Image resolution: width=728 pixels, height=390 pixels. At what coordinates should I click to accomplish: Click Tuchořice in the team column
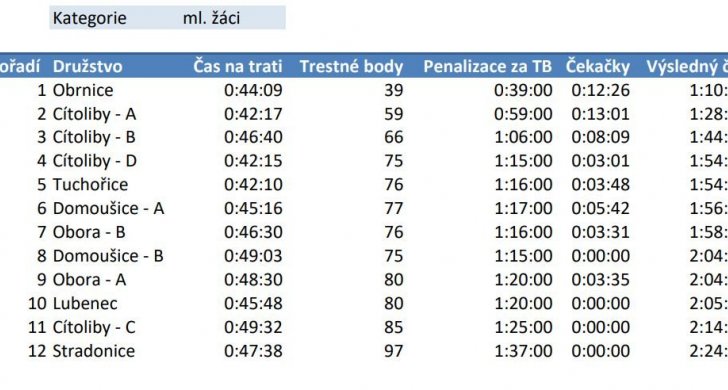pyautogui.click(x=90, y=184)
